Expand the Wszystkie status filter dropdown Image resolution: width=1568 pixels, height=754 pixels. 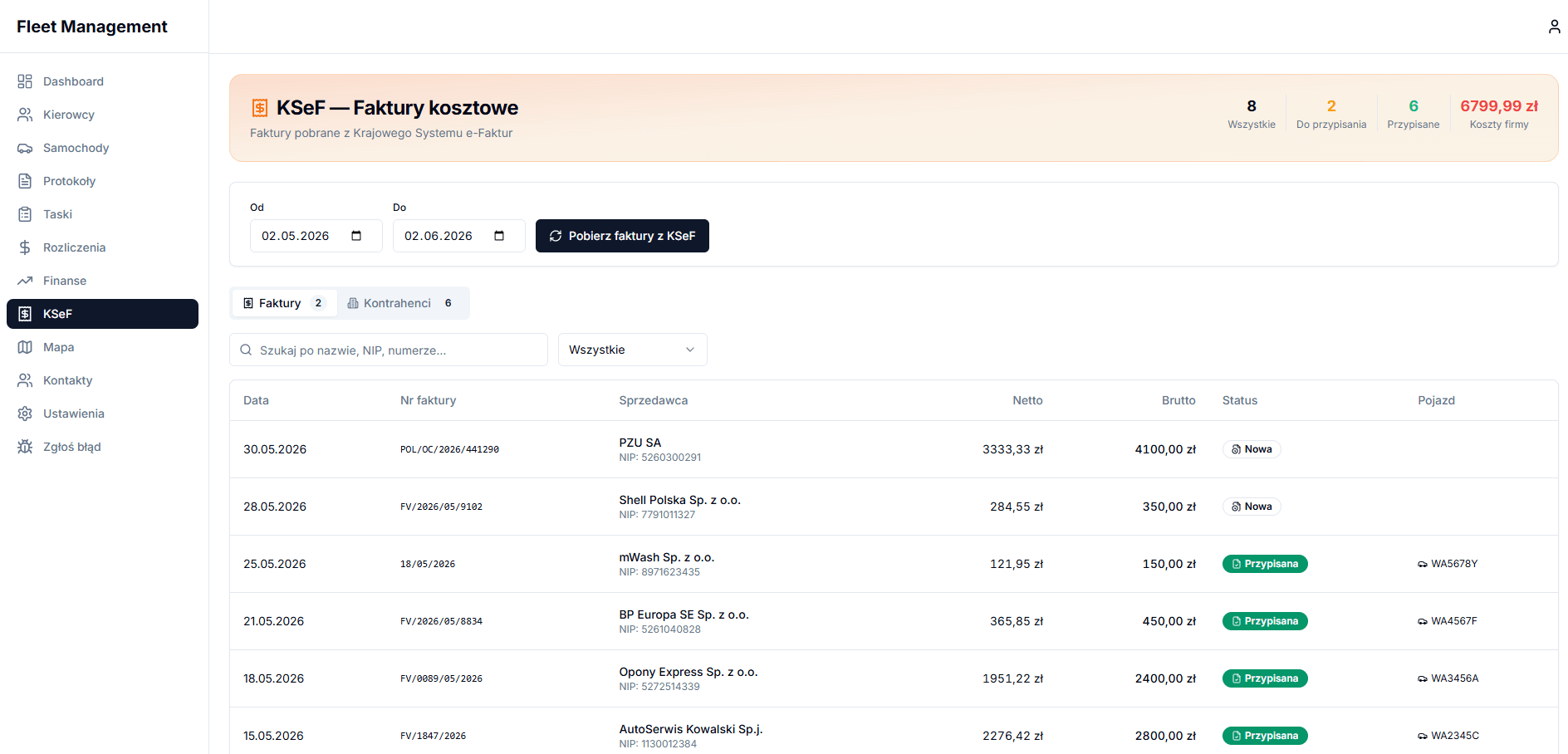point(632,350)
